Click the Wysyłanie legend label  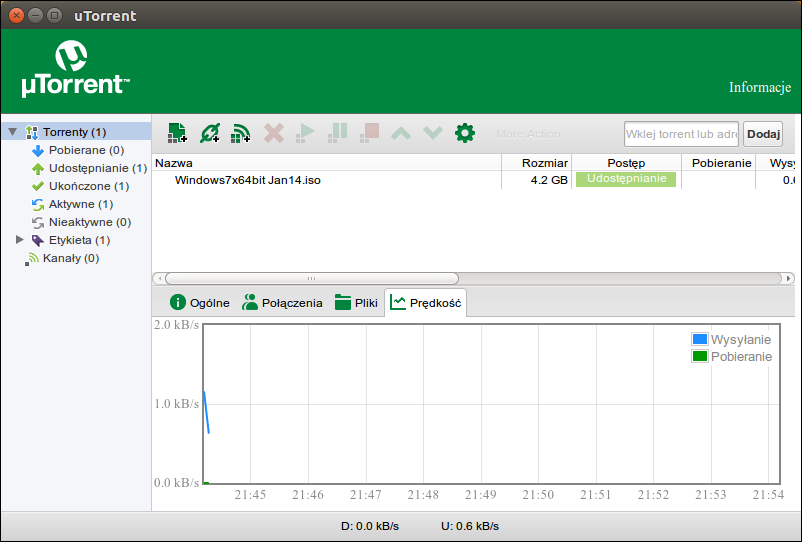click(741, 340)
